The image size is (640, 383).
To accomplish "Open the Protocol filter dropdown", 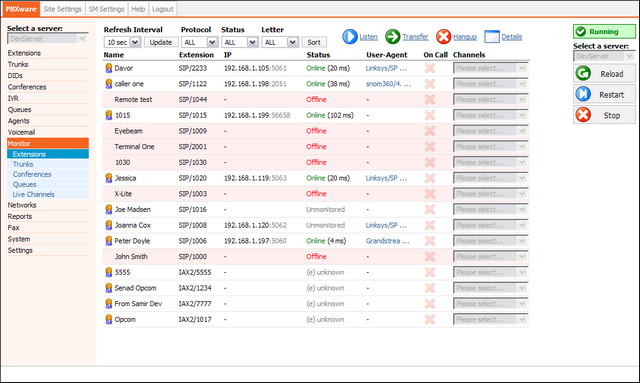I will coord(200,42).
